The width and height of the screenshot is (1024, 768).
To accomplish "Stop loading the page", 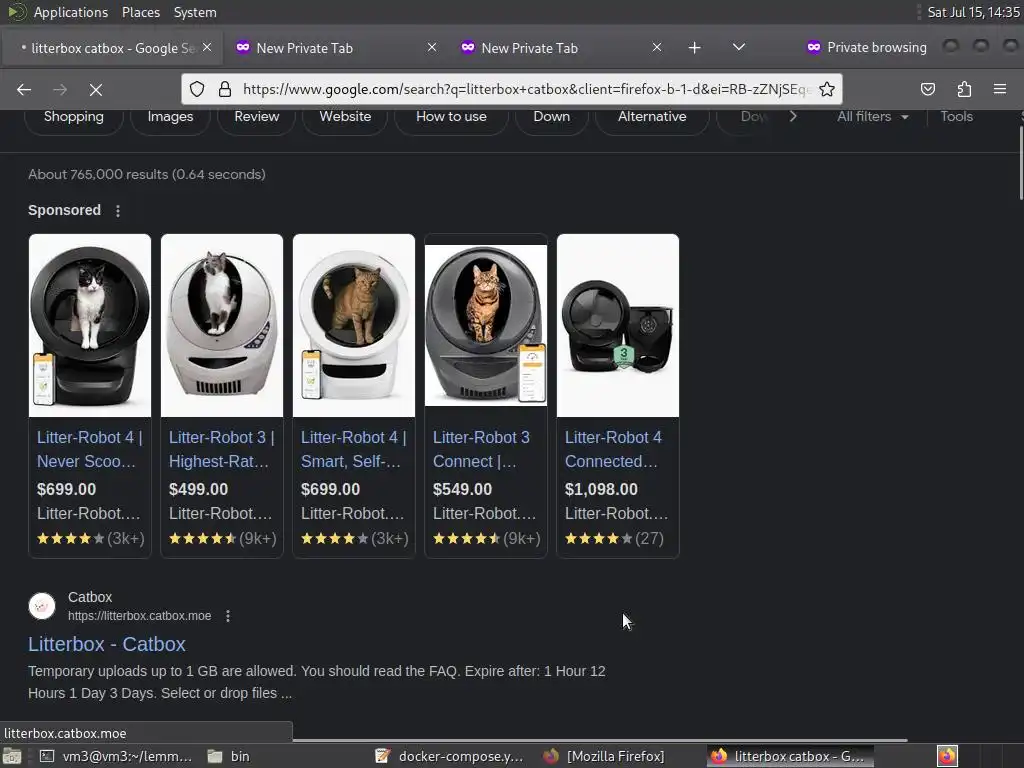I will (x=95, y=89).
